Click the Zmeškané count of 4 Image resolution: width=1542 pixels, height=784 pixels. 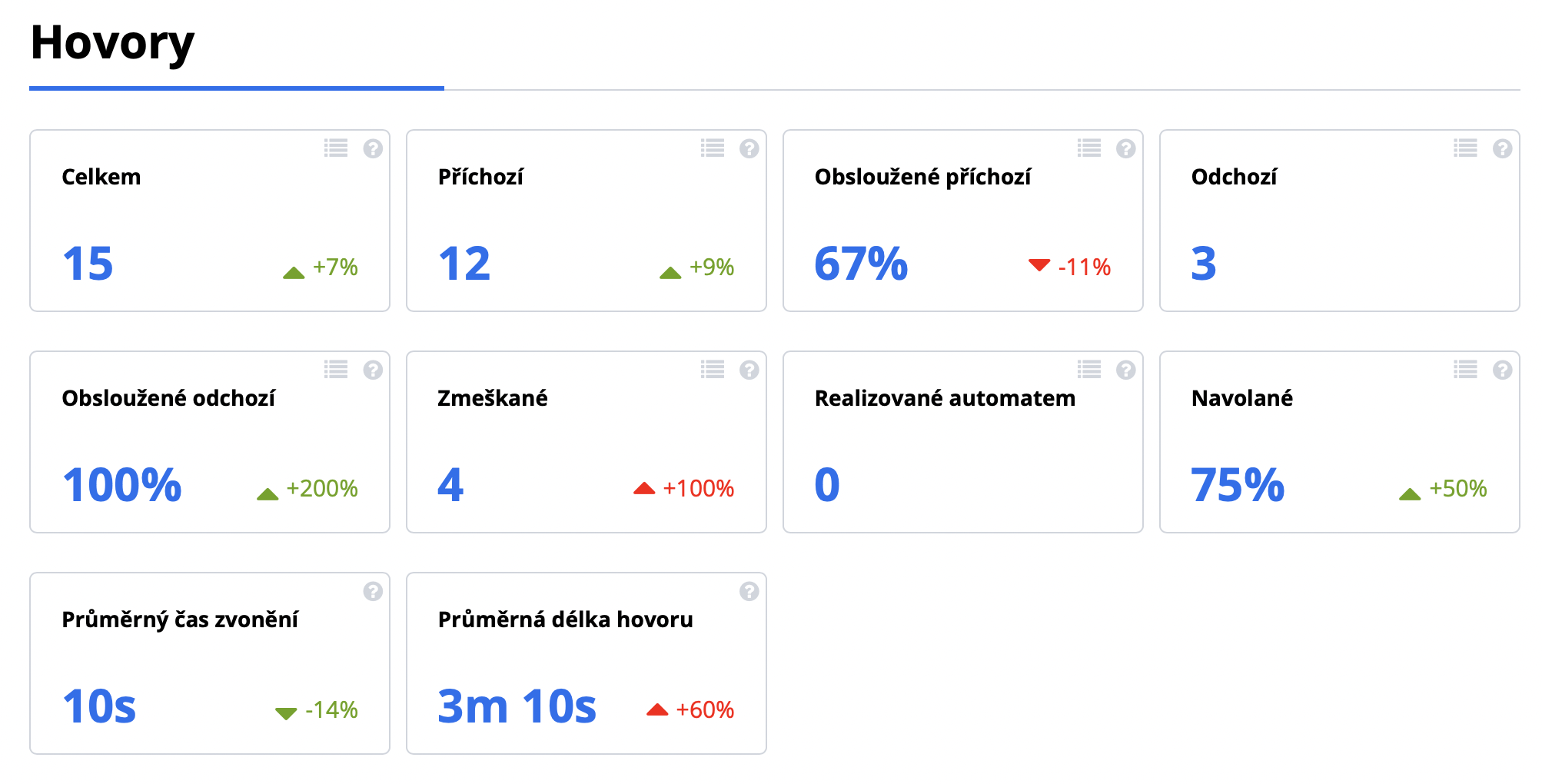click(450, 485)
